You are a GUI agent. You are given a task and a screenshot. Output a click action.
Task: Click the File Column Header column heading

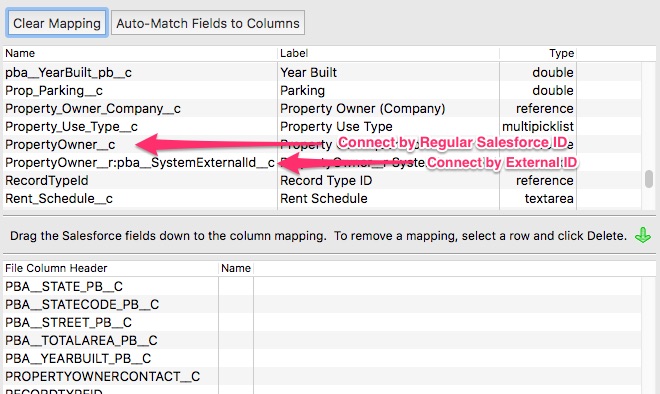point(111,268)
